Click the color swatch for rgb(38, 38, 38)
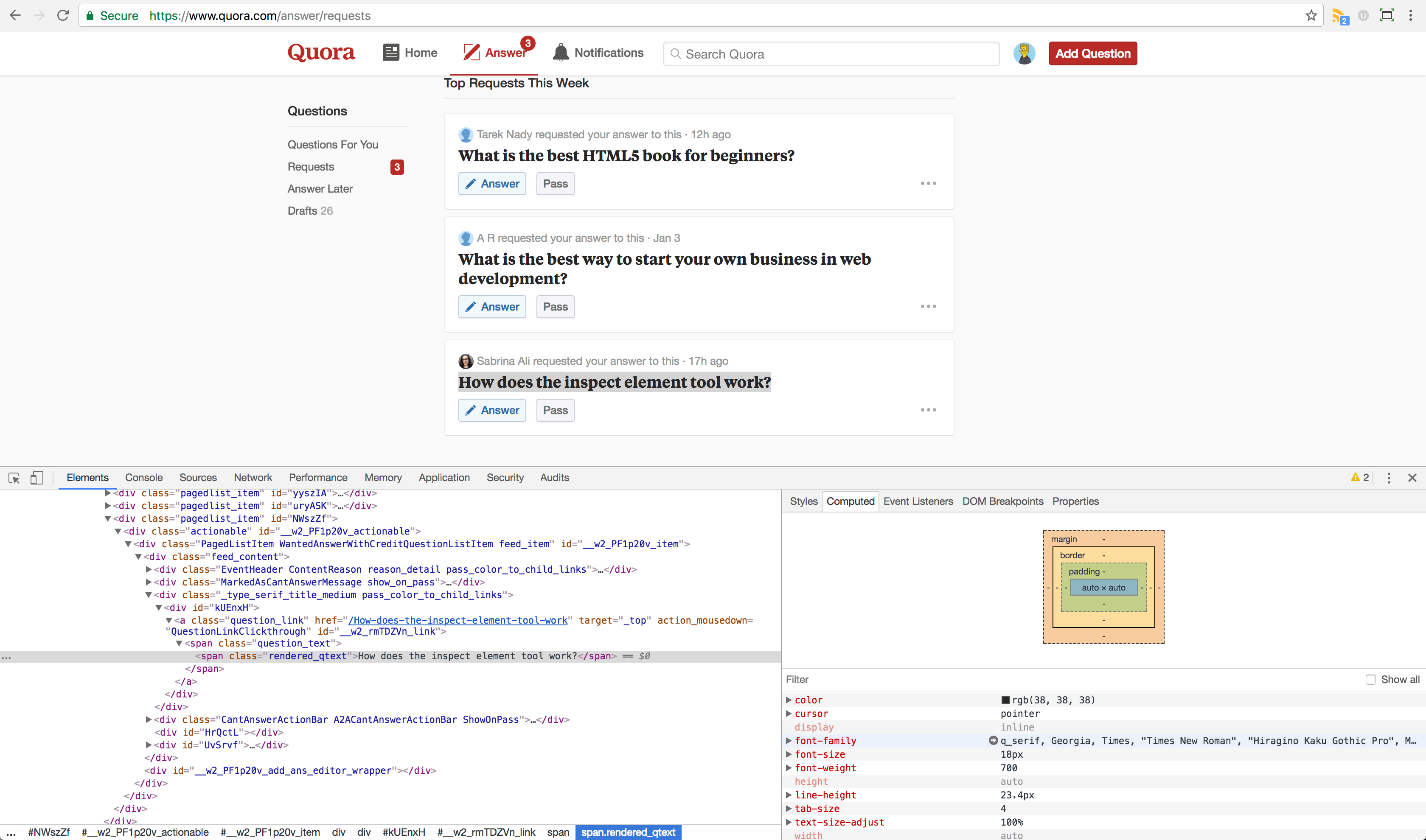 click(x=1005, y=700)
